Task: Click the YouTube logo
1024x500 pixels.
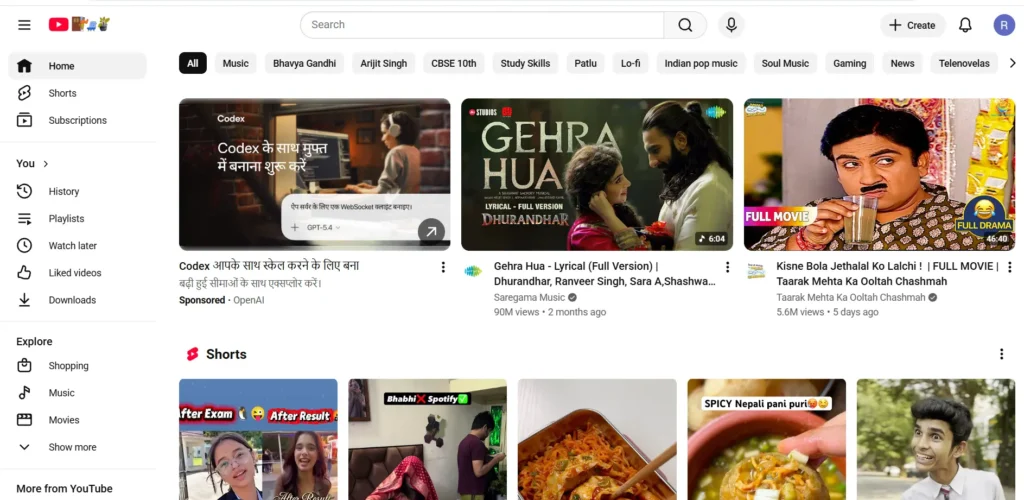Action: point(79,25)
